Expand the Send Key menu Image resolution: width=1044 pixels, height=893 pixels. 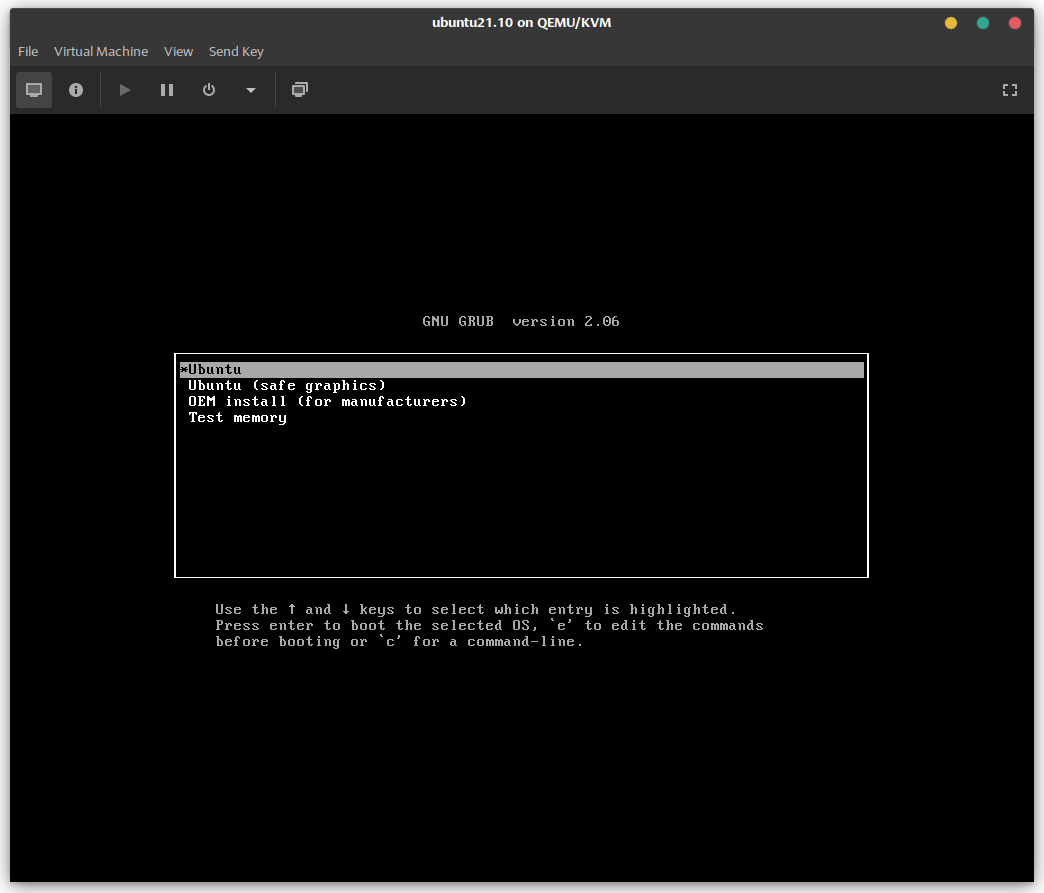pos(236,51)
